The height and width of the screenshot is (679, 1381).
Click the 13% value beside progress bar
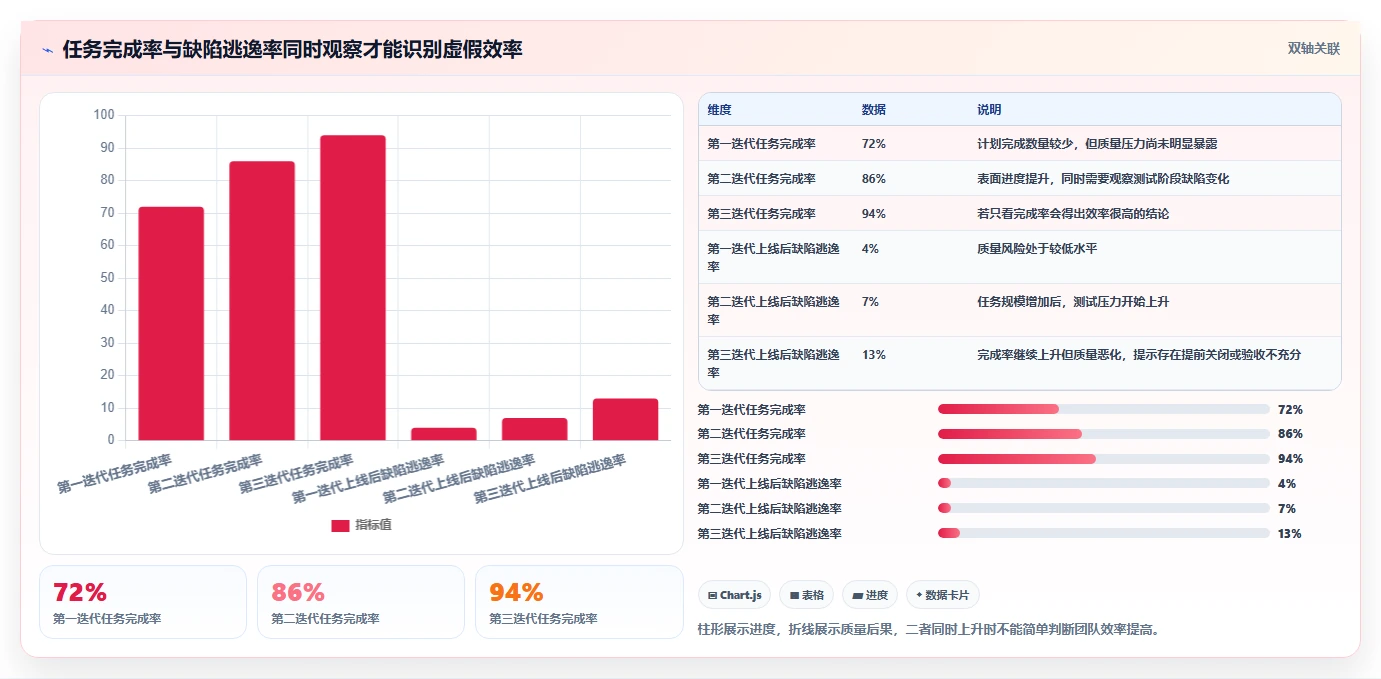tap(1290, 533)
